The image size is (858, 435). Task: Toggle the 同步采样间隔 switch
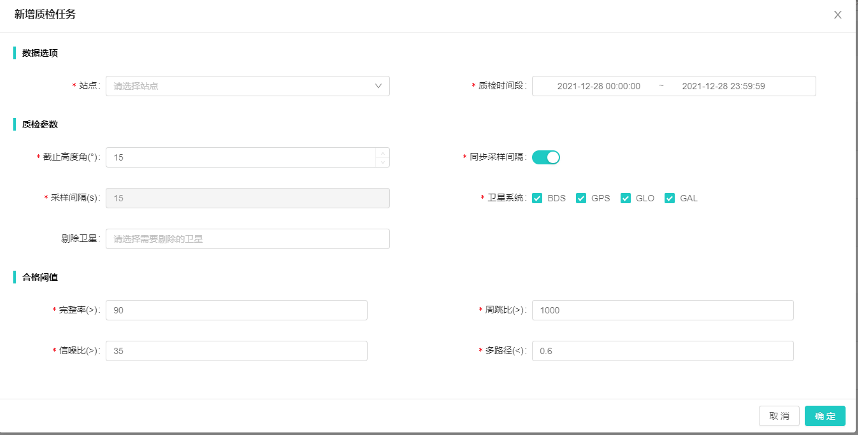[546, 157]
